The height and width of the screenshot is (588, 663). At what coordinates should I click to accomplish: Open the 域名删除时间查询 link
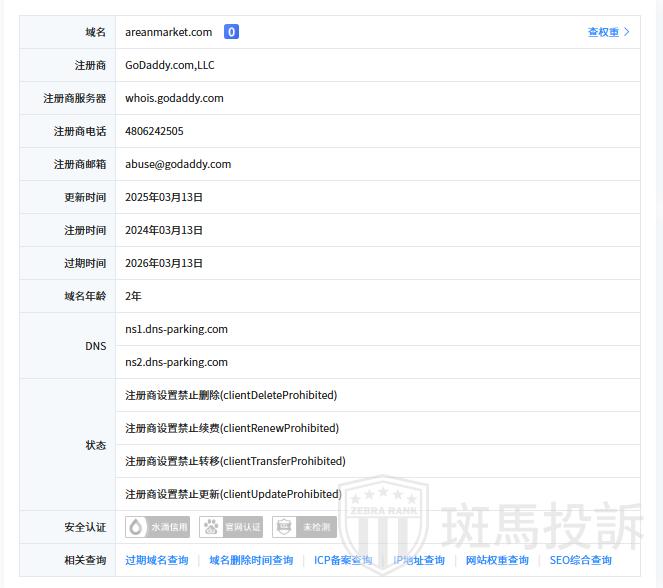coord(251,560)
